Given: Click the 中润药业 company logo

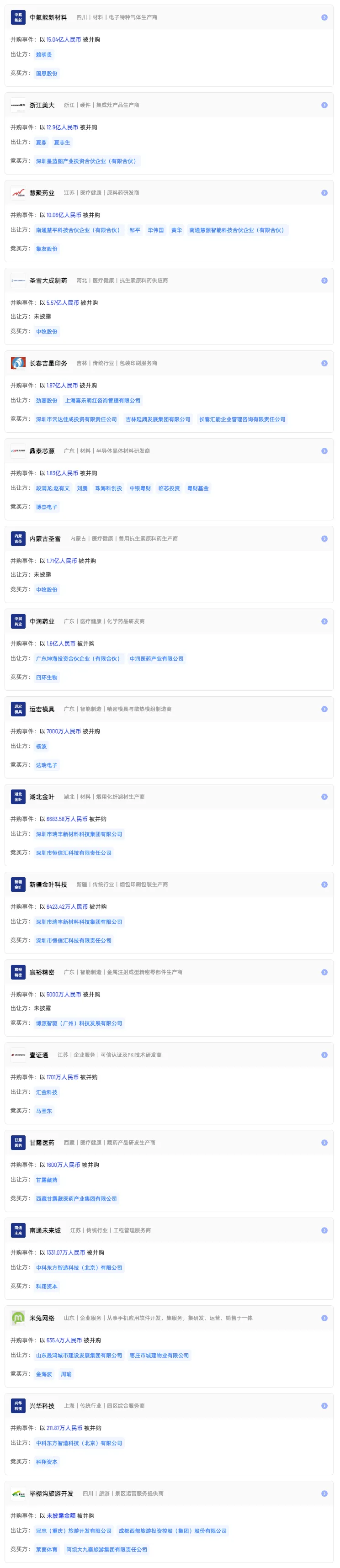Looking at the screenshot, I should coord(18,621).
